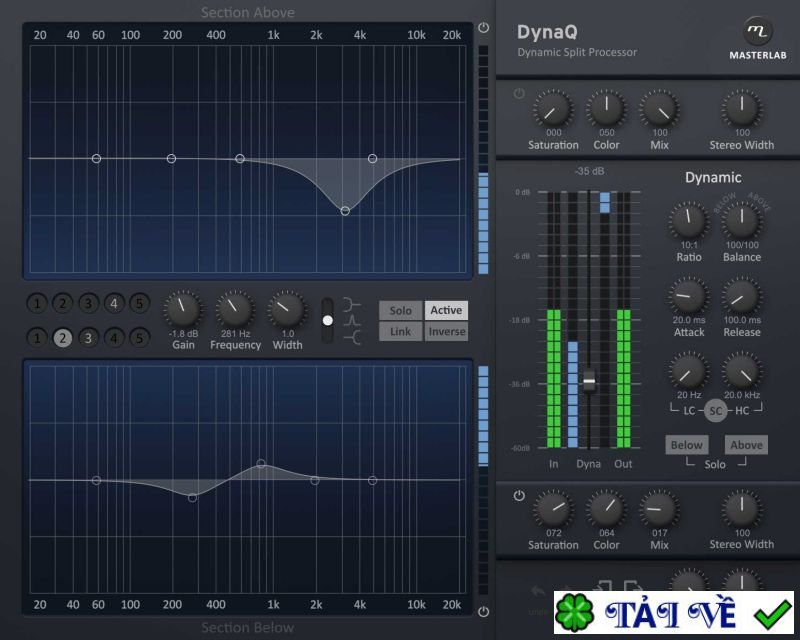Click power icon beside Saturation 072 knob
Viewport: 800px width, 640px height.
(x=519, y=495)
